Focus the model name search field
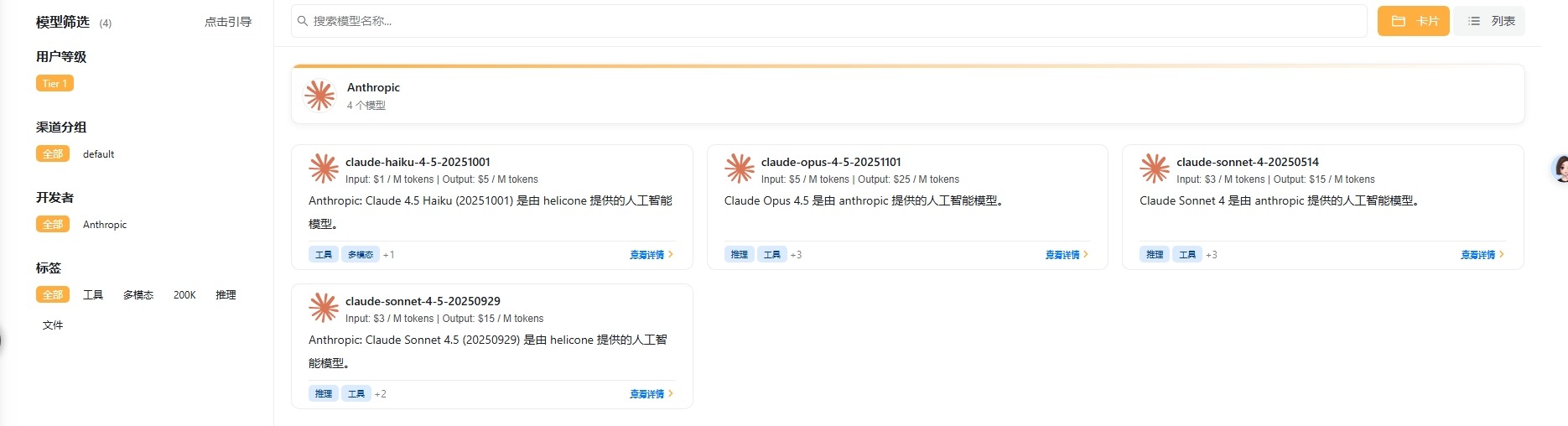 830,21
